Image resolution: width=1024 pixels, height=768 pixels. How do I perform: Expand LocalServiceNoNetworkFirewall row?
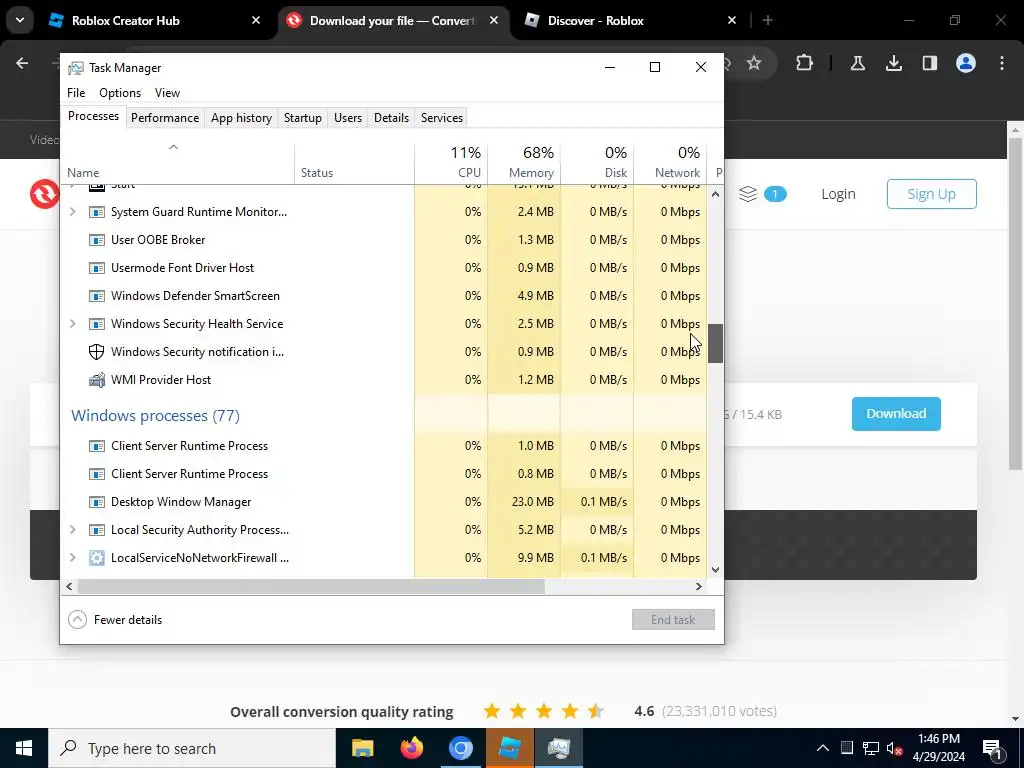tap(72, 558)
